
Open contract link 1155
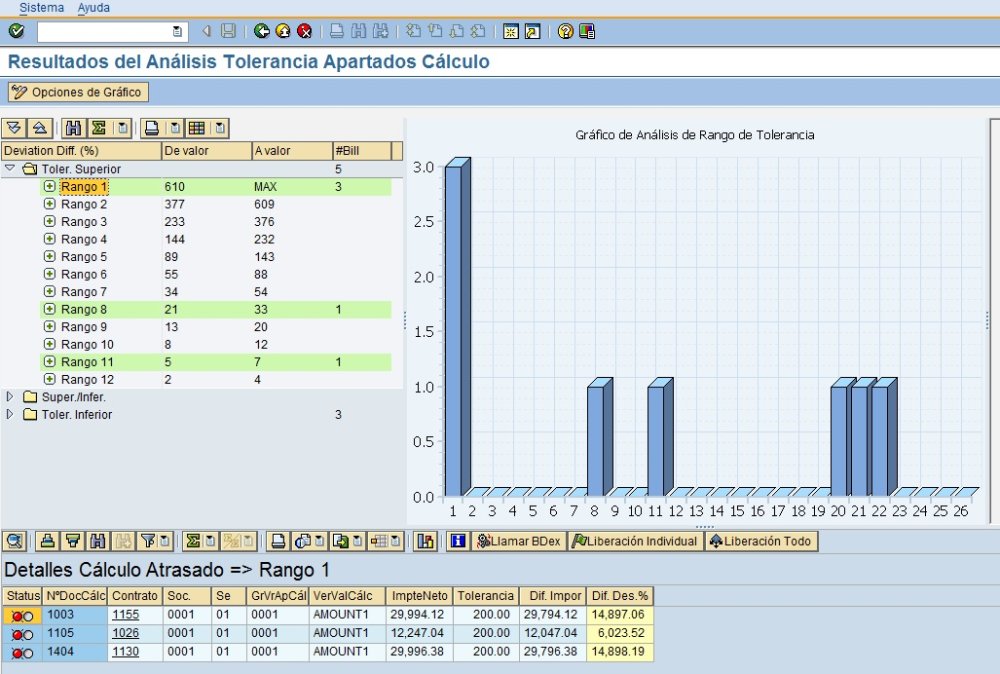pos(125,615)
